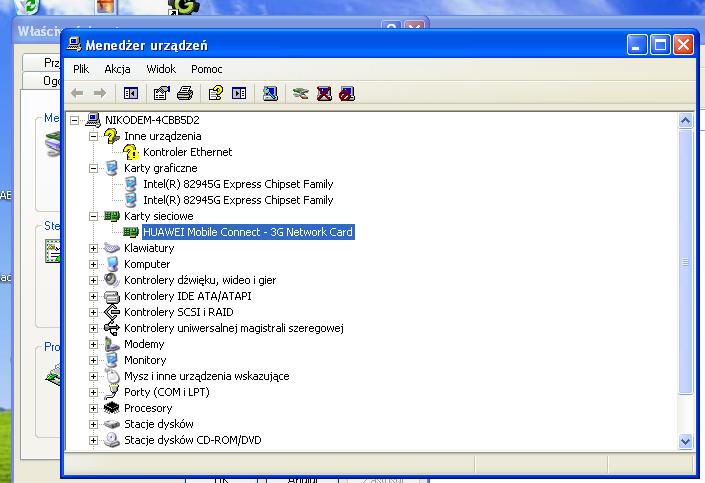Click Scan for hardware changes icon

(270, 93)
